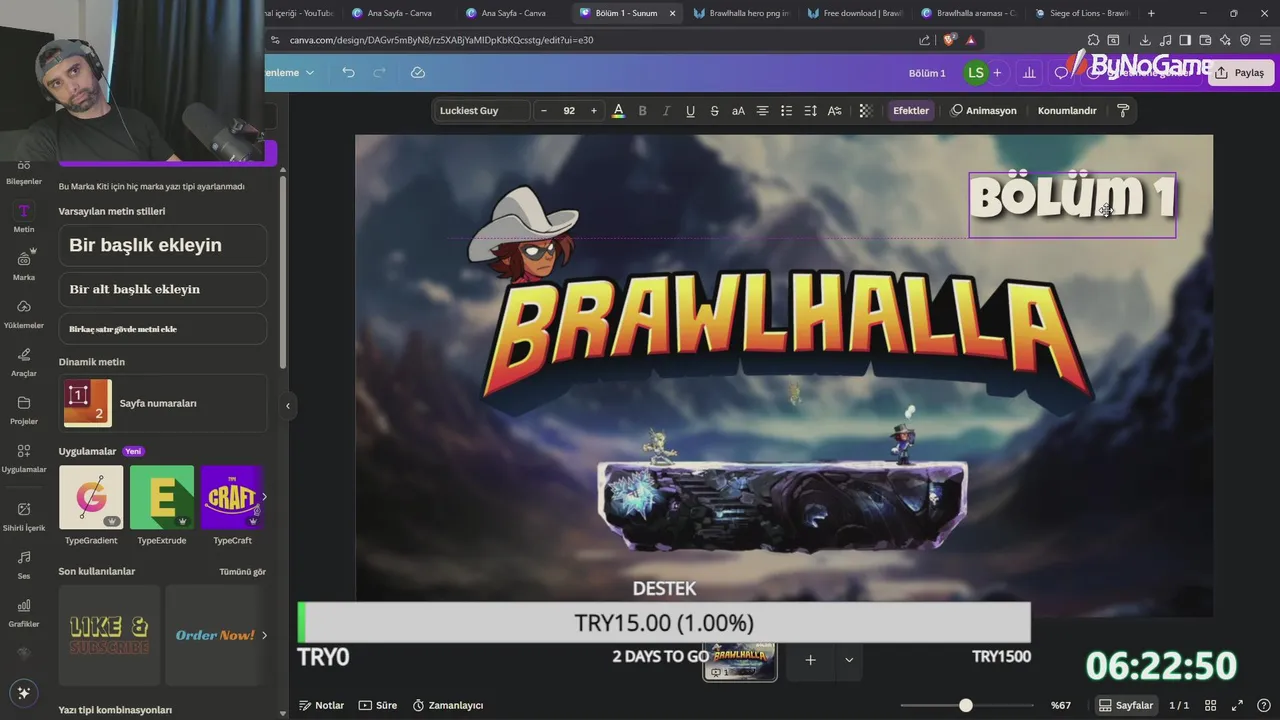
Task: Select the copy style paint roller
Action: point(1123,111)
